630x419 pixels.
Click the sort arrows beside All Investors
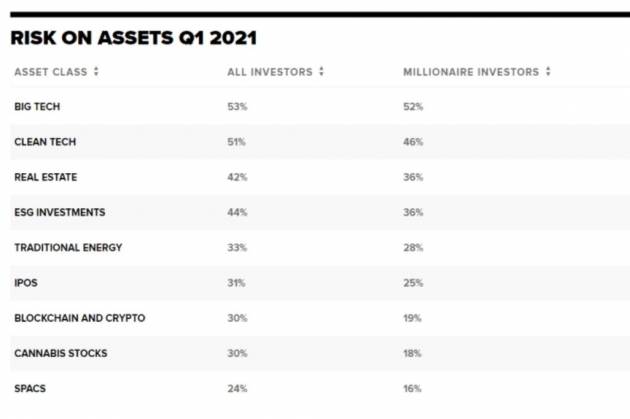(x=321, y=72)
